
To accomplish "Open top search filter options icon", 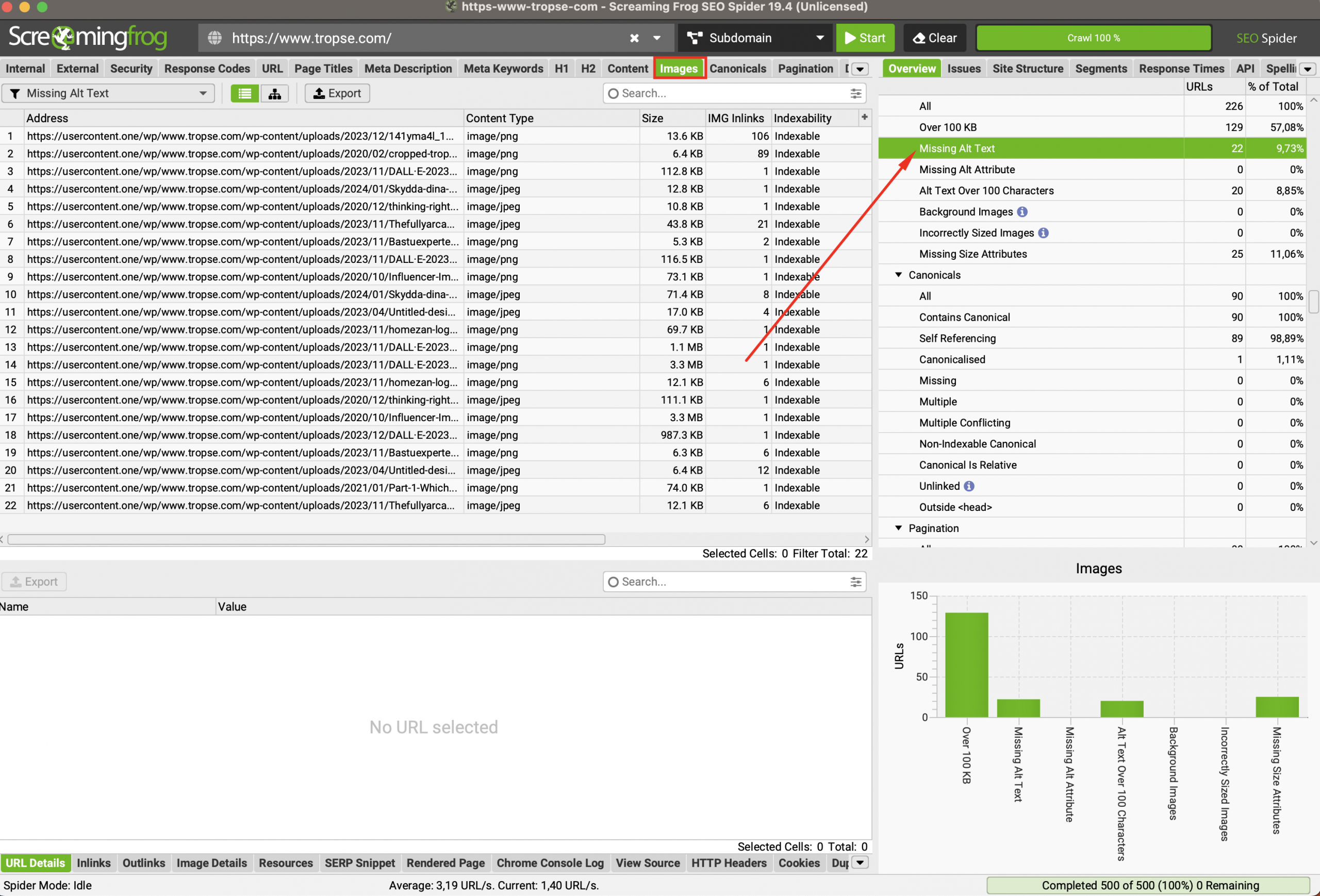I will [855, 93].
